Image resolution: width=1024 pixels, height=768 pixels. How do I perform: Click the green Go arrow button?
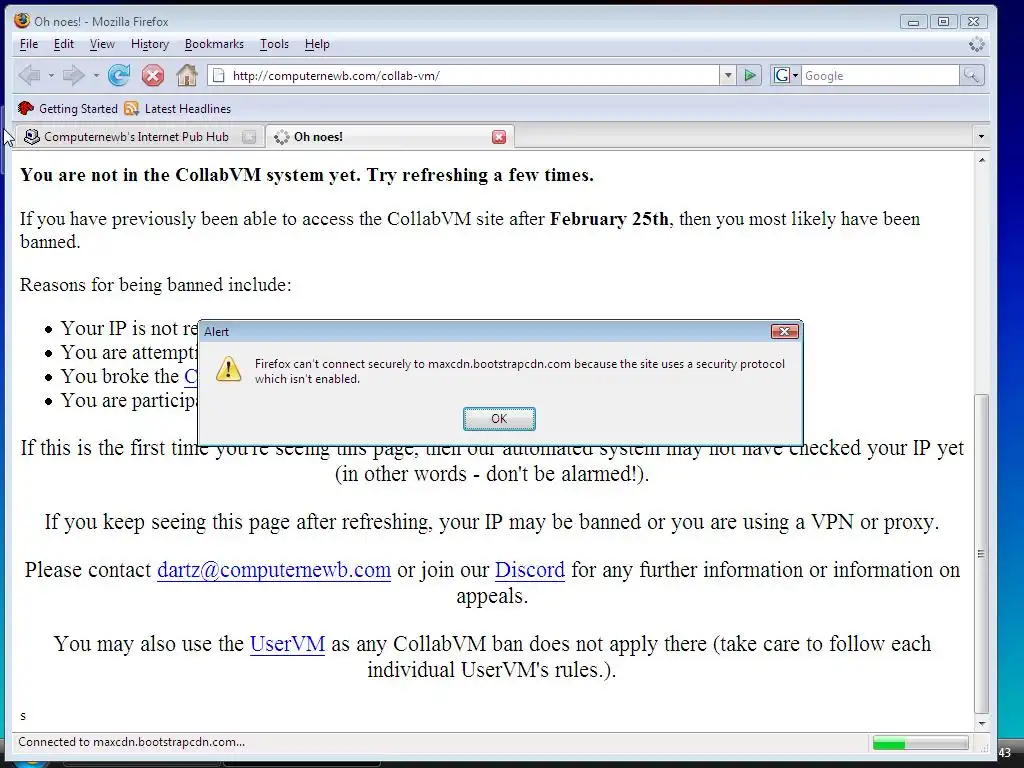click(x=750, y=76)
